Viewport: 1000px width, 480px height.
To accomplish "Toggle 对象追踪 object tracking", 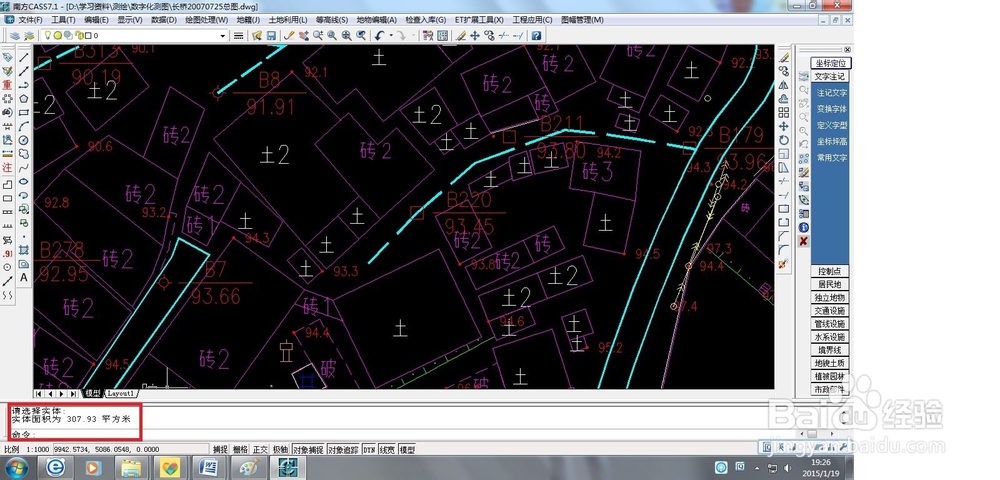I will [x=343, y=449].
